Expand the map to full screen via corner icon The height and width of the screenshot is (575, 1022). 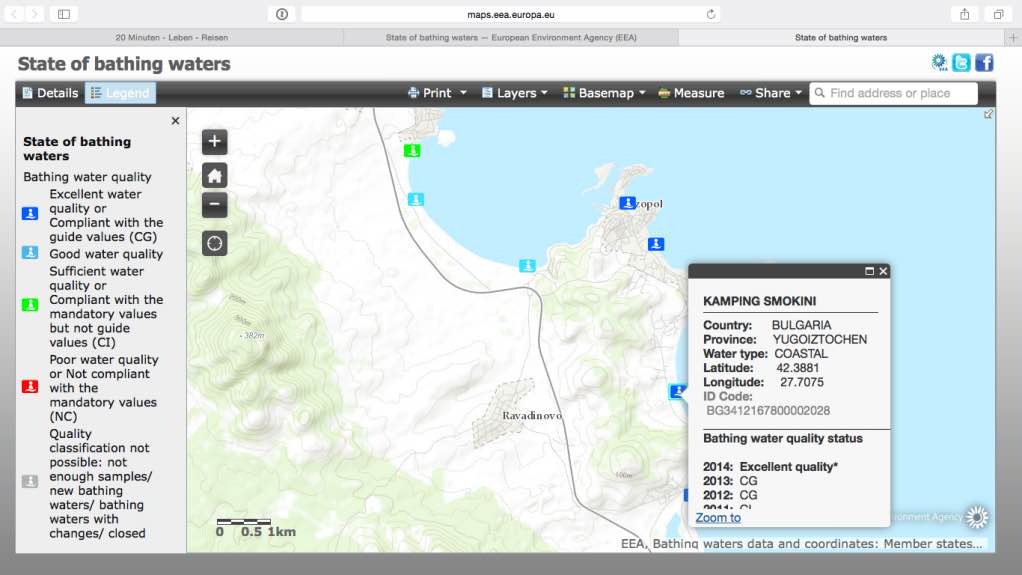988,114
